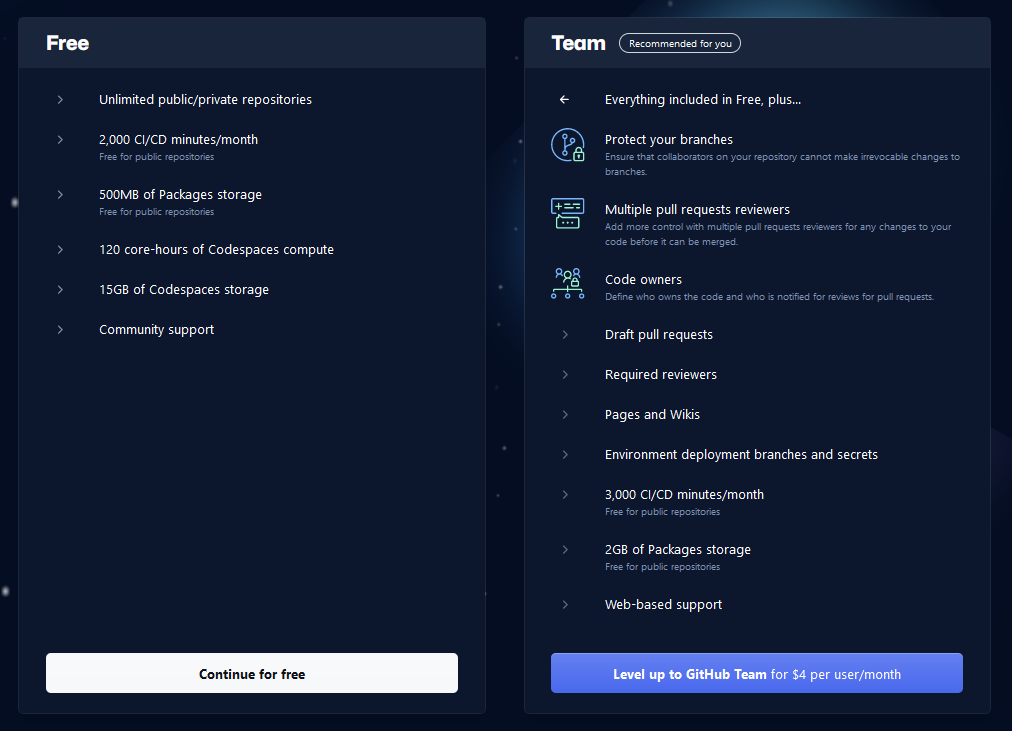Viewport: 1012px width, 731px height.
Task: Expand the 15GB of Codespaces storage chevron
Action: pos(60,290)
